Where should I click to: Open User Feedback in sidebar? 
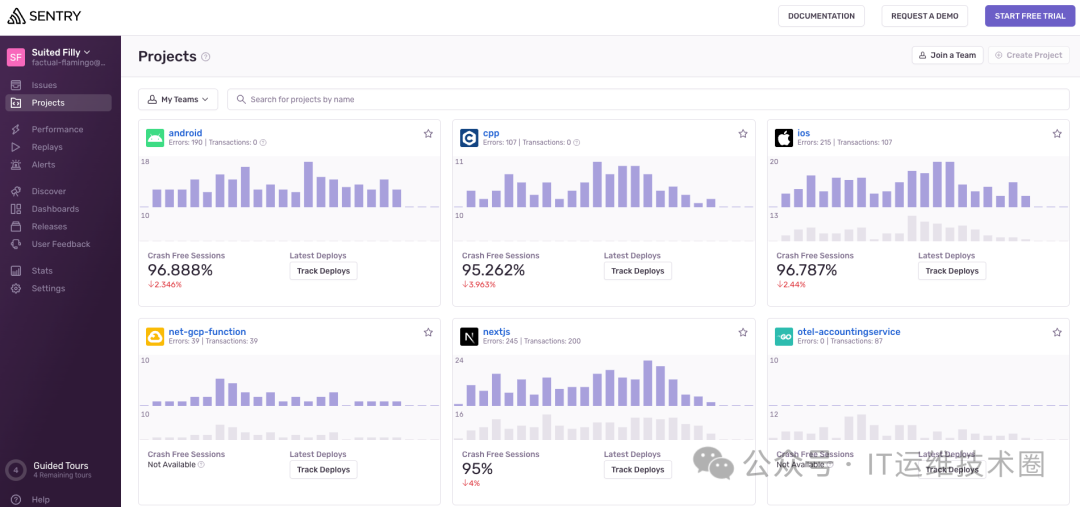(x=61, y=245)
